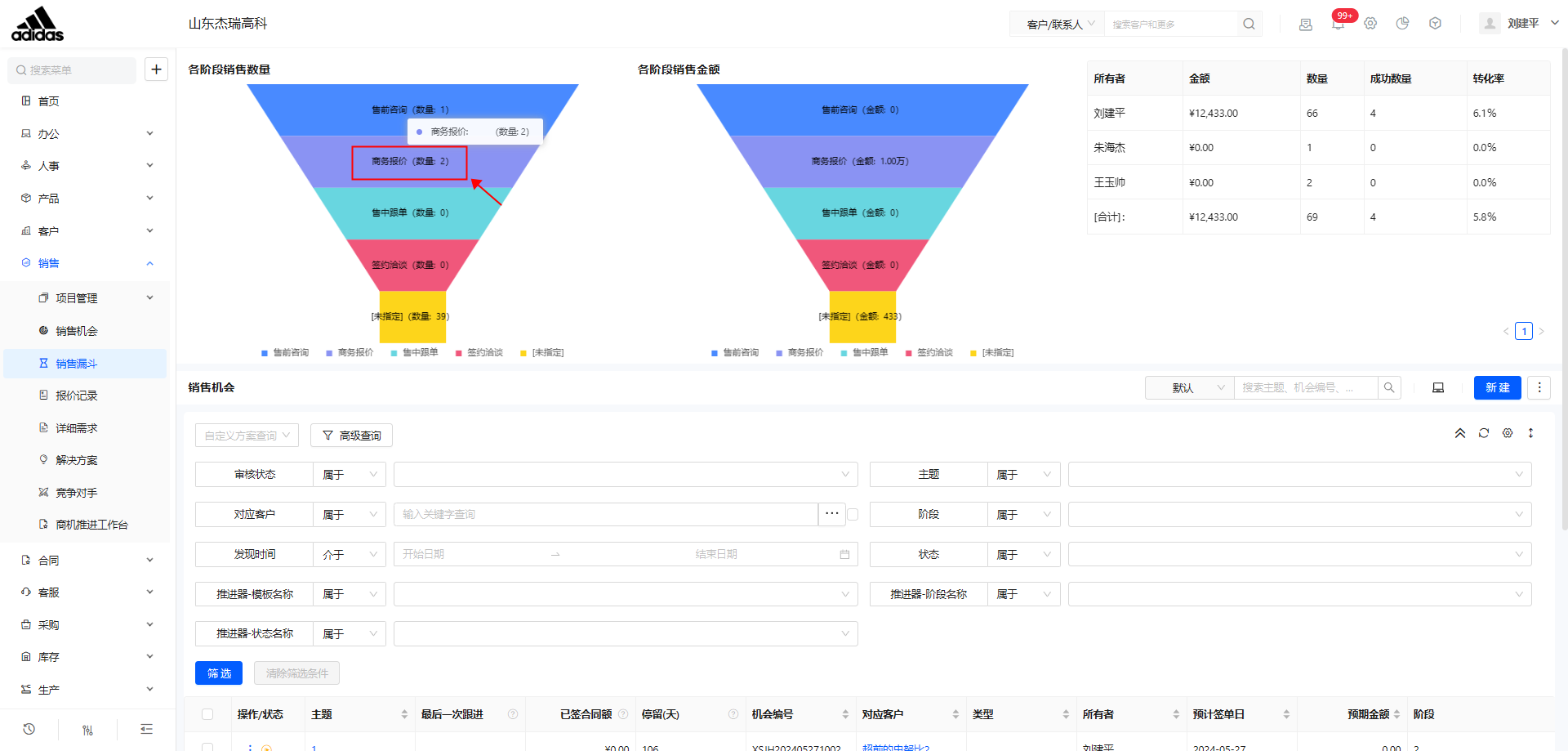Collapse the filter panel with double-up arrow
The height and width of the screenshot is (751, 1568).
click(1460, 433)
